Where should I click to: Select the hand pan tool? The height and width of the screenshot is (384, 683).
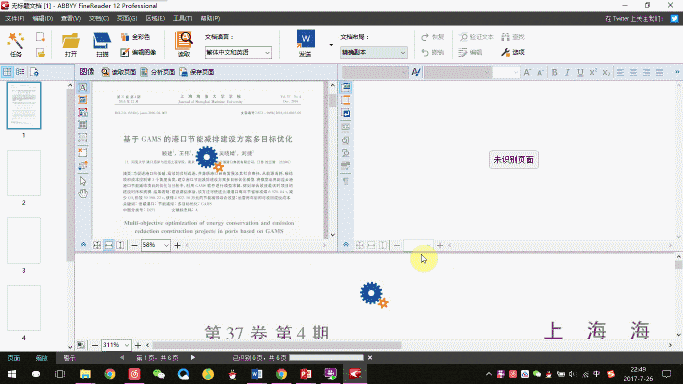tap(83, 193)
